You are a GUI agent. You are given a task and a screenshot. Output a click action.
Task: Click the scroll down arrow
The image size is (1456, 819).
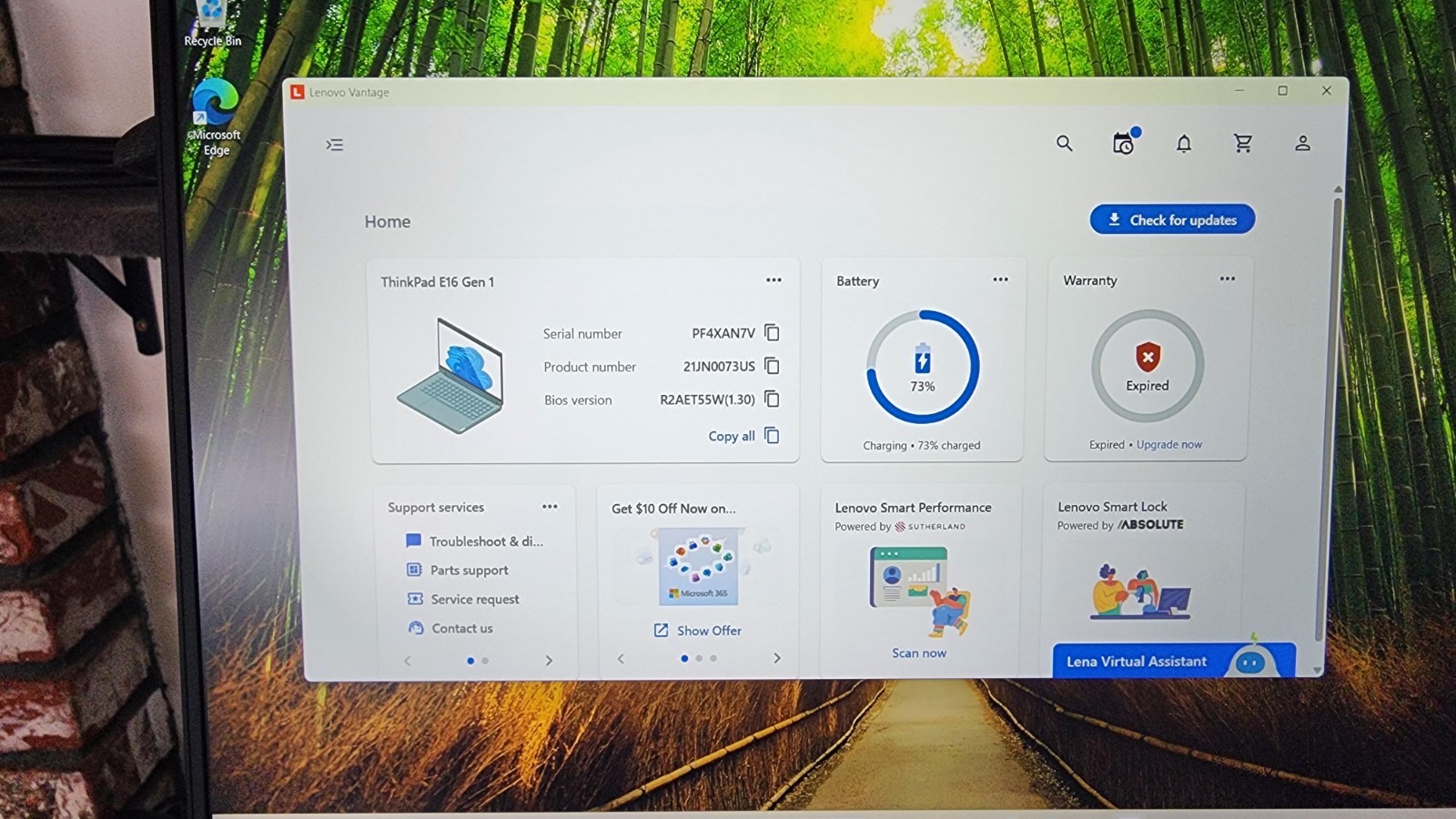point(1317,670)
